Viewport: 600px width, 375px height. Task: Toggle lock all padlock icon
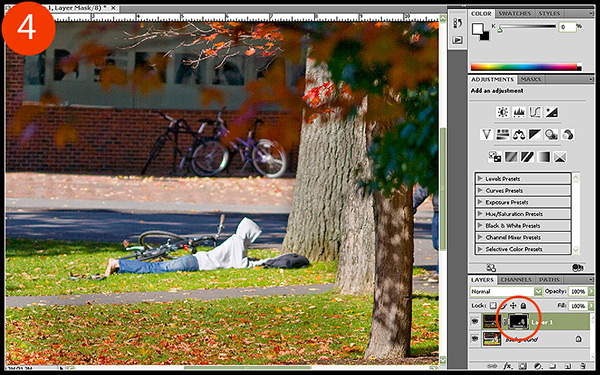(x=523, y=306)
